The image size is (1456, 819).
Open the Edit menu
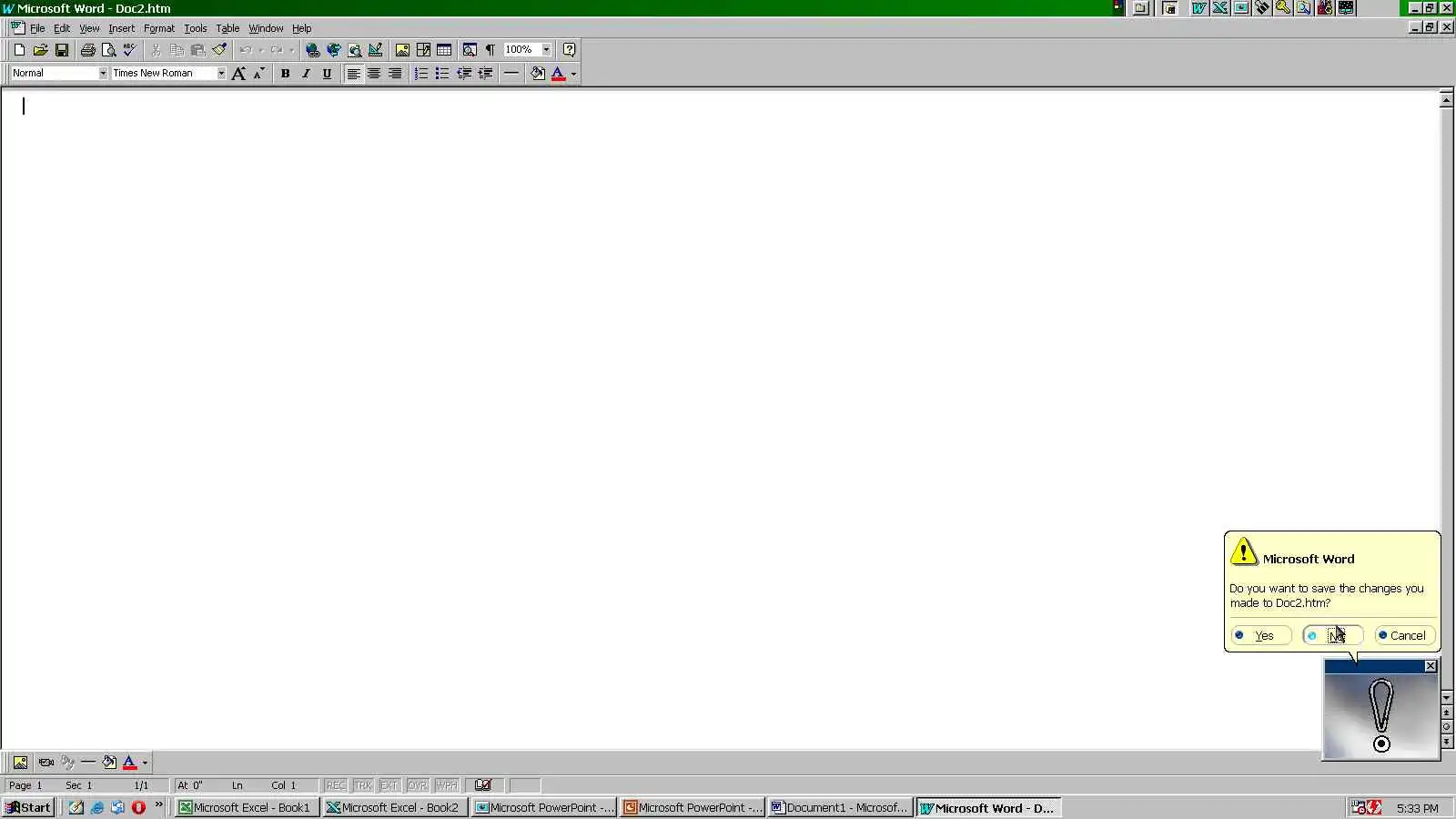click(x=61, y=28)
